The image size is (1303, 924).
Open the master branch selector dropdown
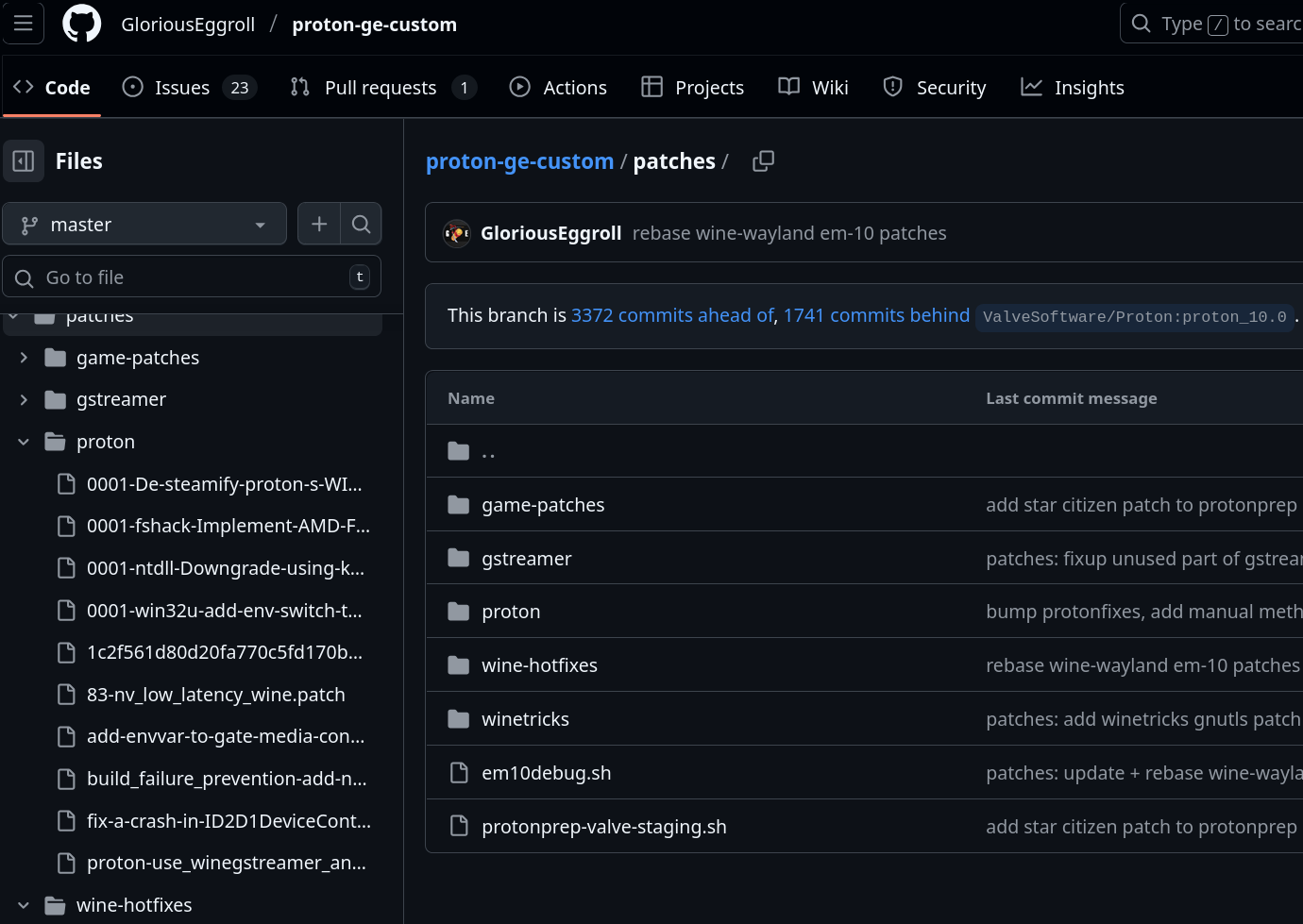144,224
